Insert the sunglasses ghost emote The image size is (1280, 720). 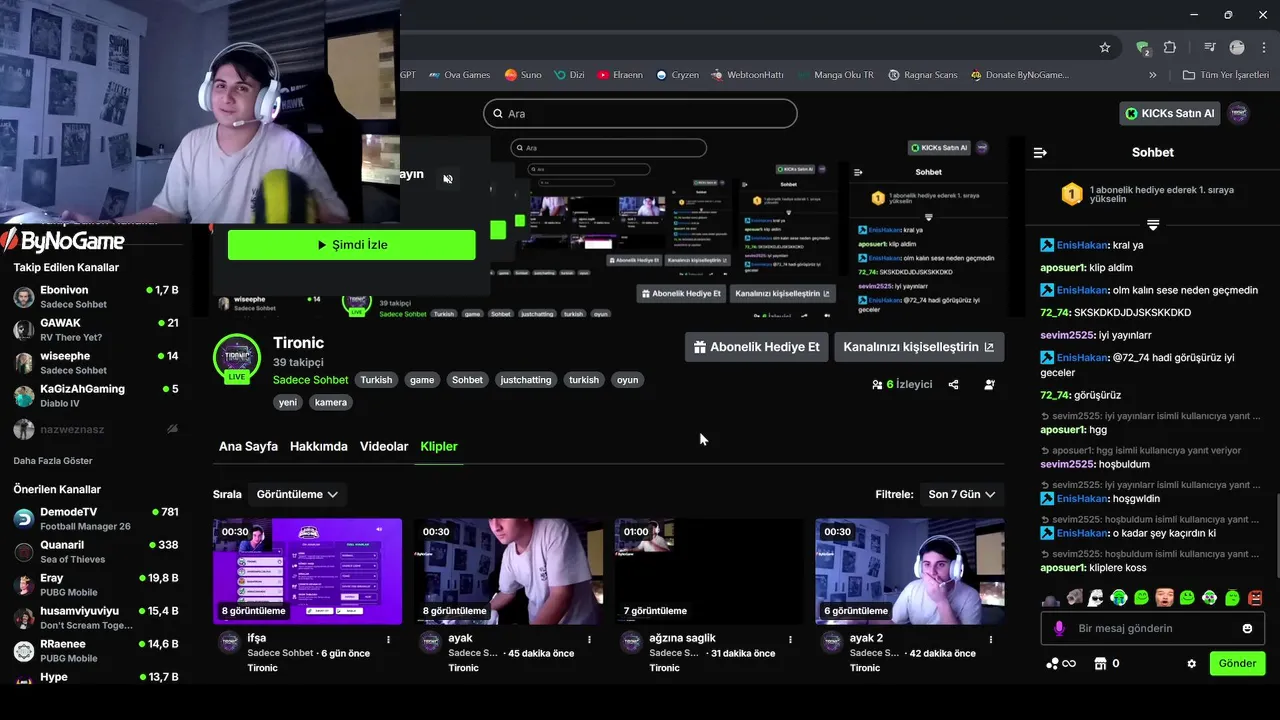[x=1096, y=598]
